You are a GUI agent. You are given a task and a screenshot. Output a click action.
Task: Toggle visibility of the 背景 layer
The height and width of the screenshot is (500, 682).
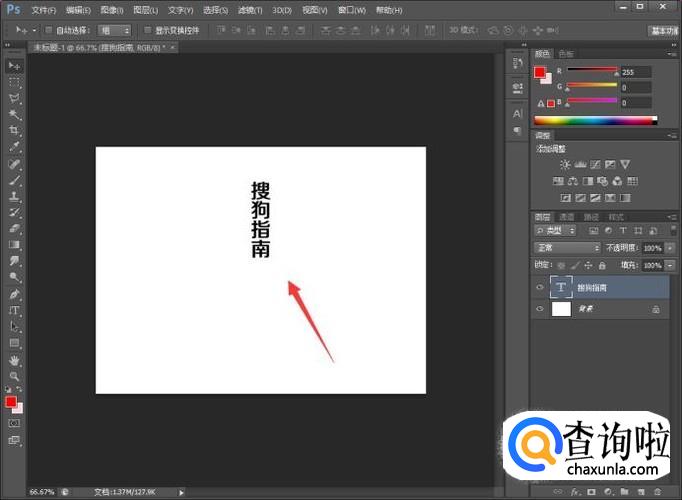click(540, 310)
